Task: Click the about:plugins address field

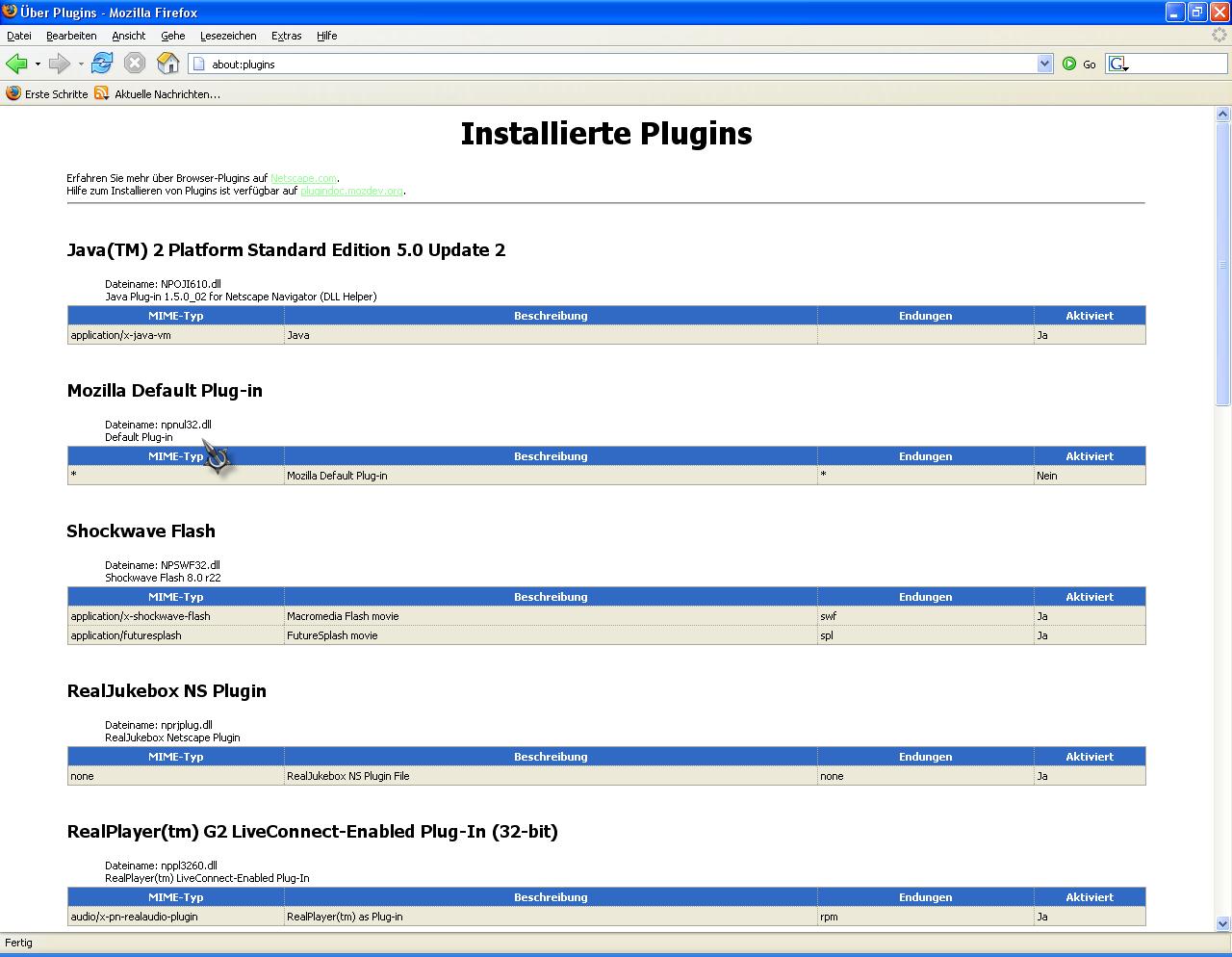Action: (616, 65)
